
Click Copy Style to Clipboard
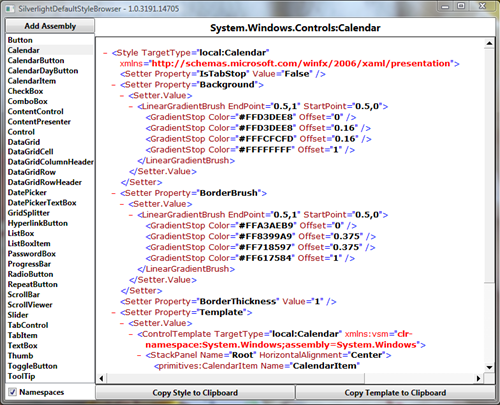coord(195,393)
